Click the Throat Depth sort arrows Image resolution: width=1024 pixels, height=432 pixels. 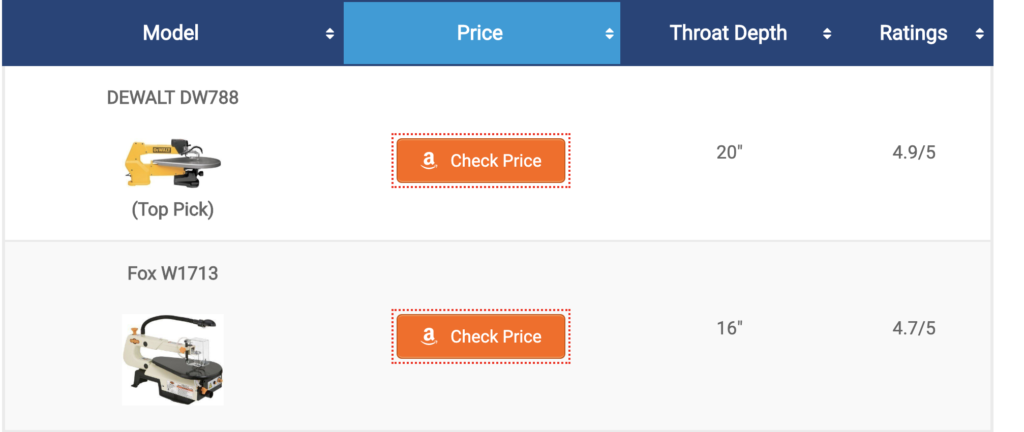coord(827,34)
